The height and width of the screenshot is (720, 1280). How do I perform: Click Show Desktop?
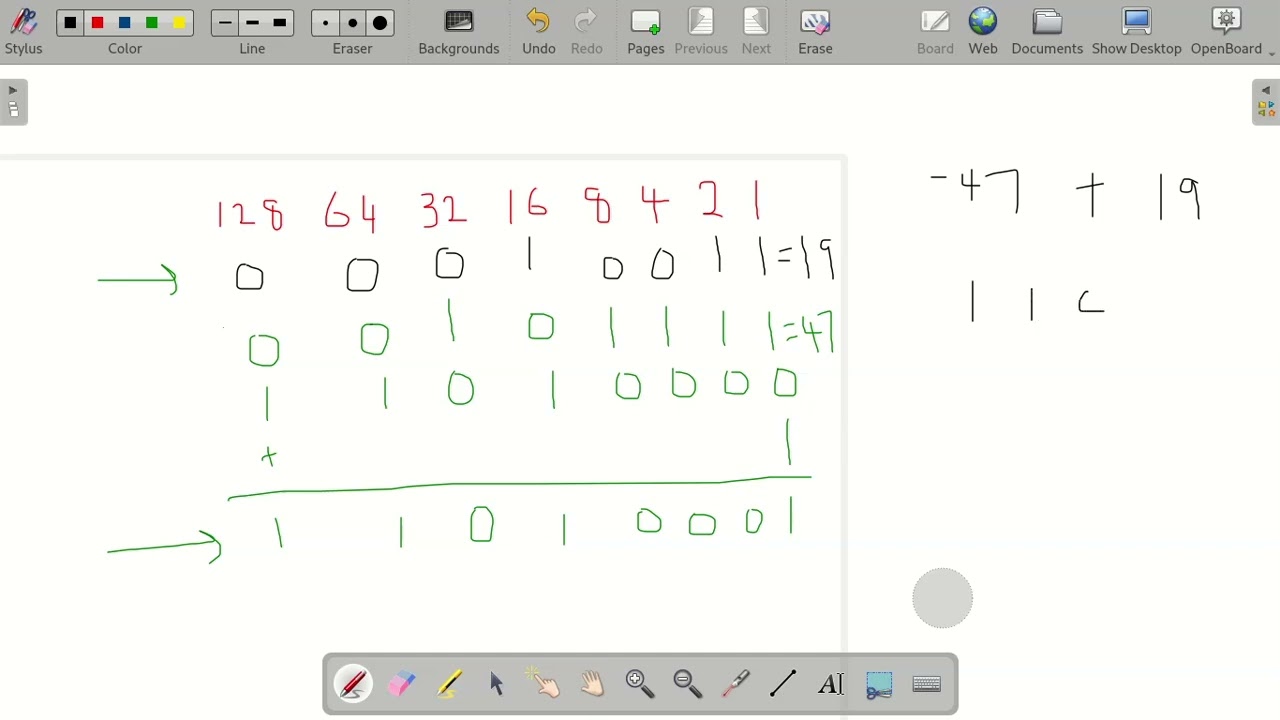[1137, 31]
